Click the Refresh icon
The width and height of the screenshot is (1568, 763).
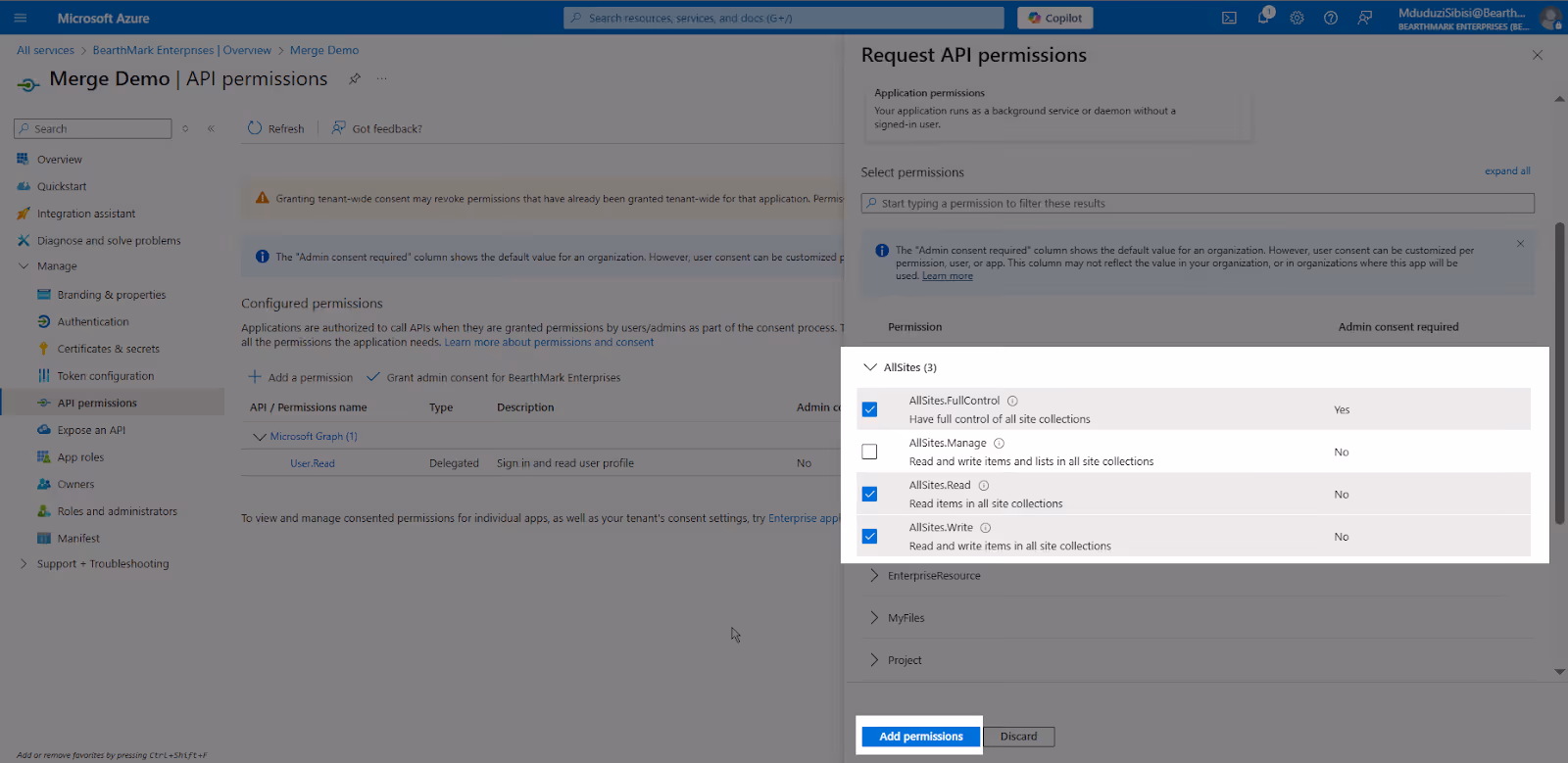(255, 128)
